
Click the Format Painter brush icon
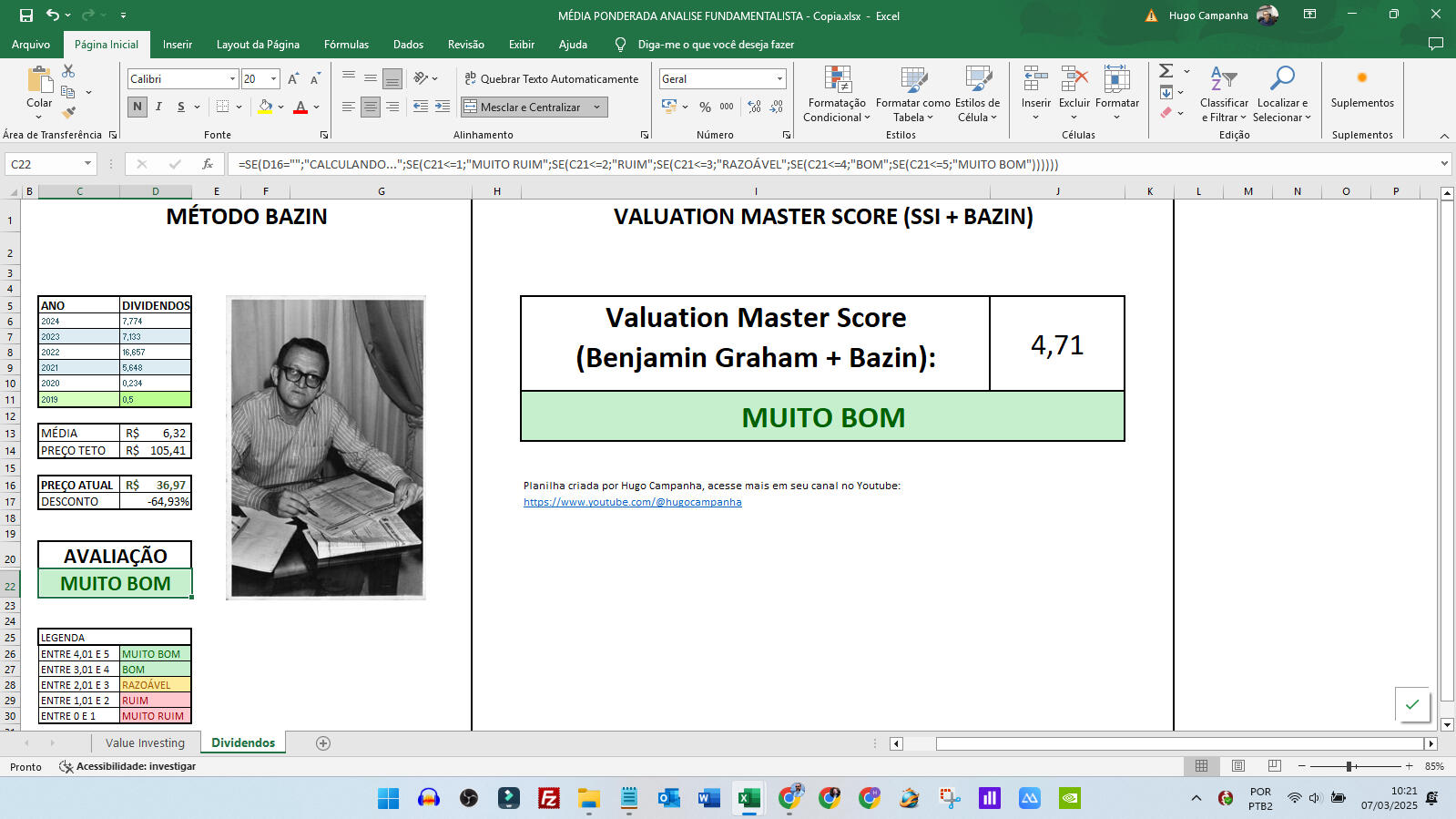pyautogui.click(x=68, y=113)
